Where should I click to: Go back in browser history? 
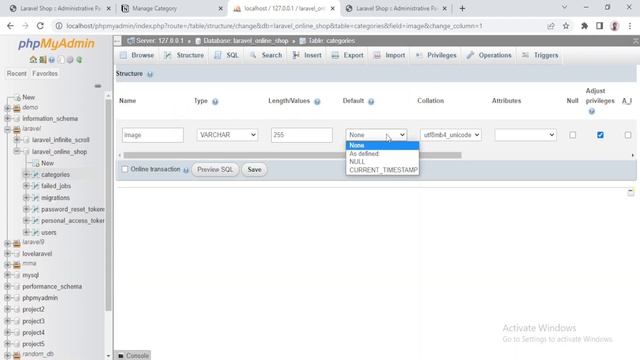pyautogui.click(x=10, y=26)
